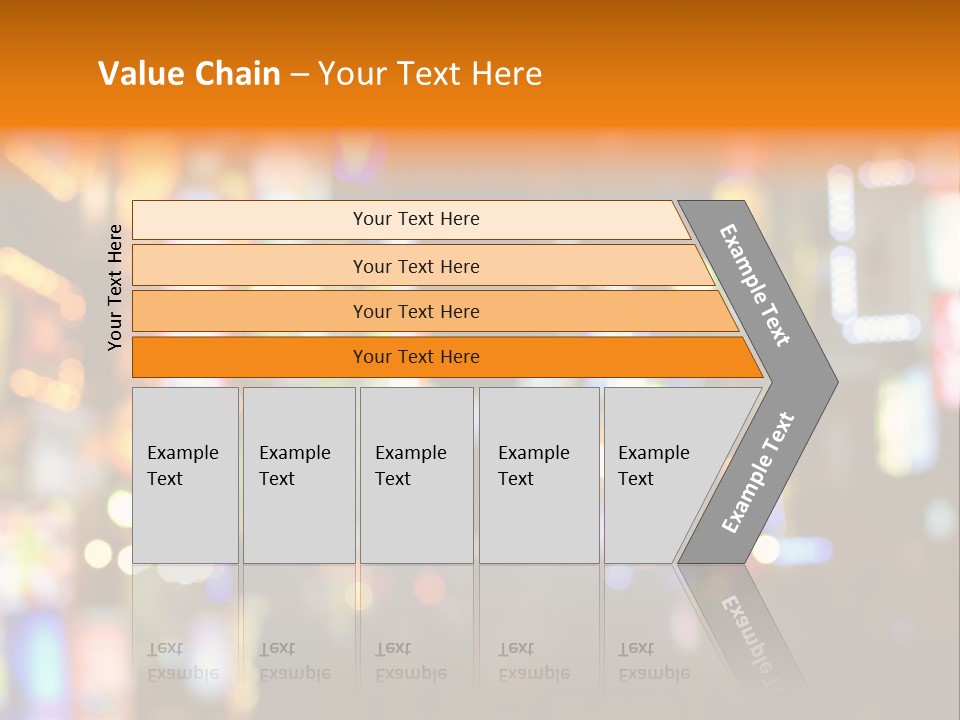
Task: Click the darkest orange "Your Text Here" bar
Action: pos(415,357)
